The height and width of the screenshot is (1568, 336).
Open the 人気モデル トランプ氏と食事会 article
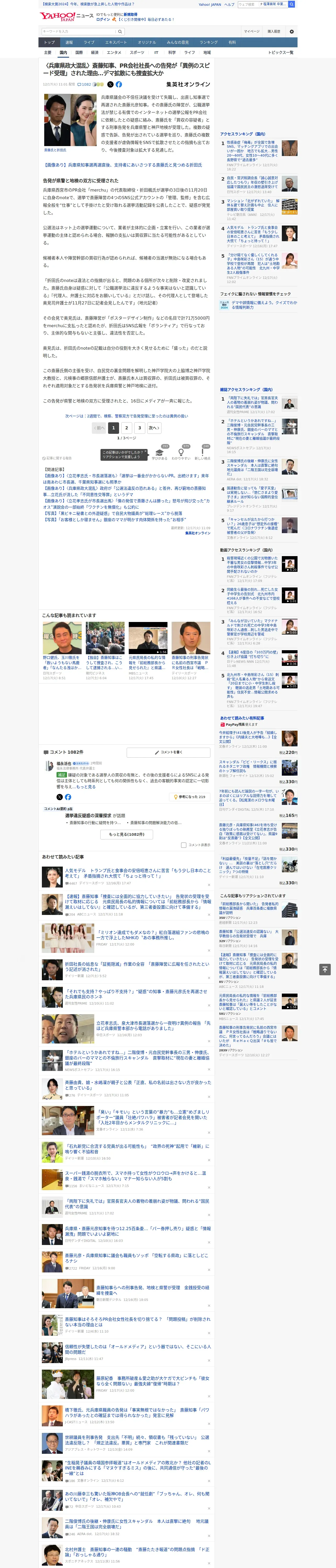point(138,873)
